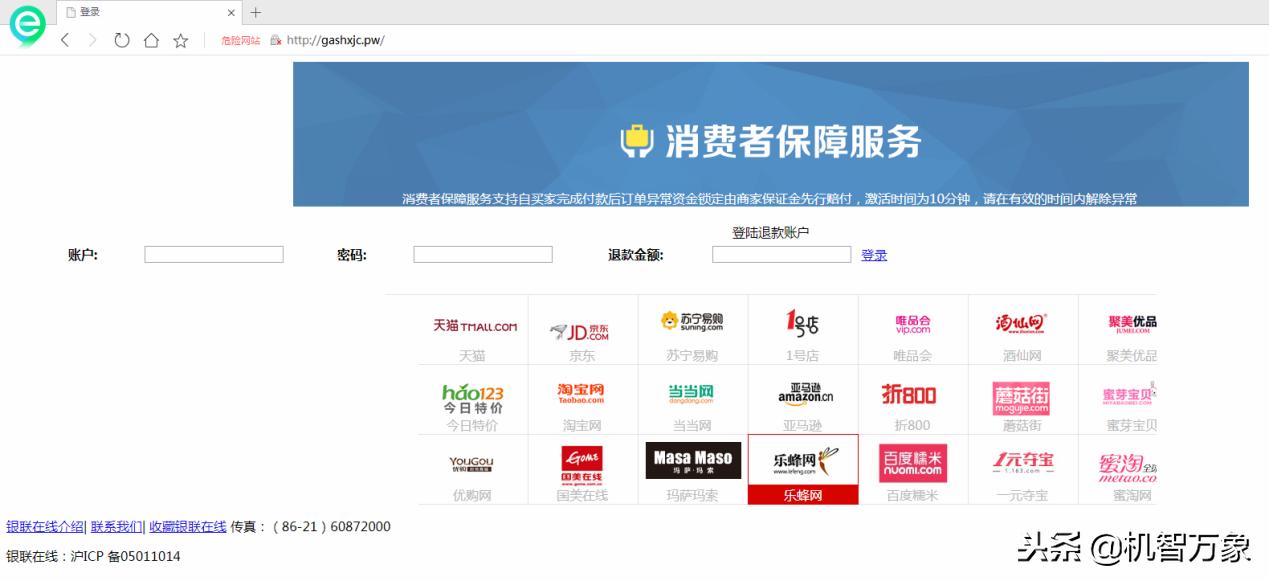Viewport: 1269px width, 581px height.
Task: Click inside the 账户 account input field
Action: pos(213,254)
